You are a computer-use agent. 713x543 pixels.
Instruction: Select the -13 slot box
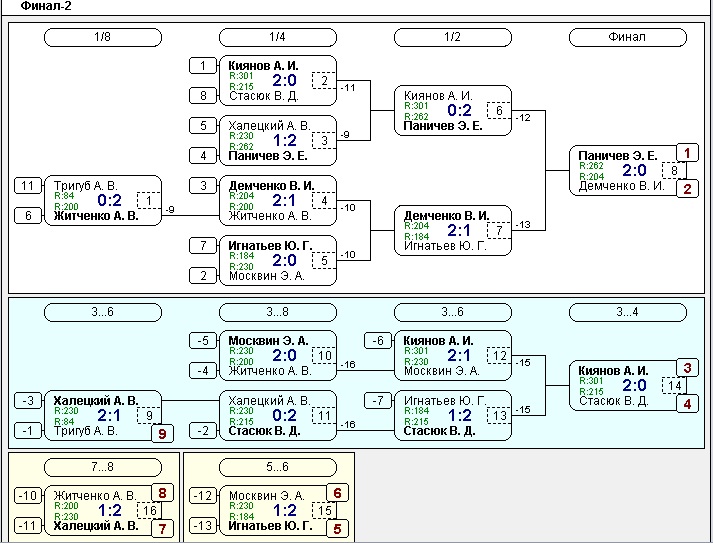pyautogui.click(x=203, y=526)
